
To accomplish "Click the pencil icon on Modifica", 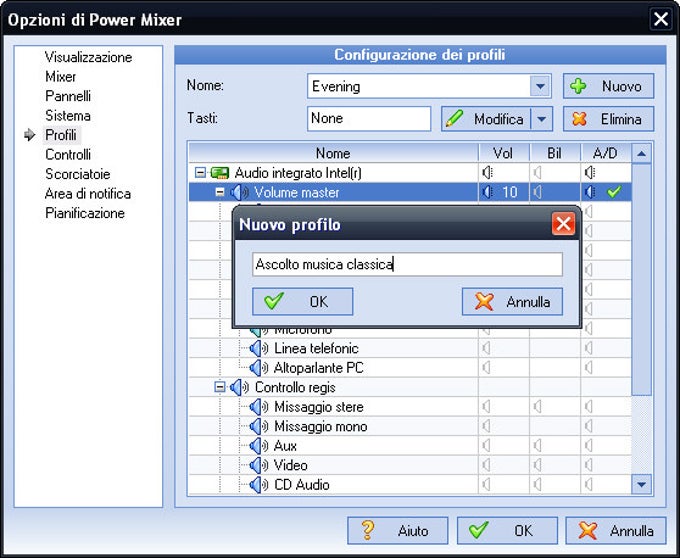I will (454, 118).
